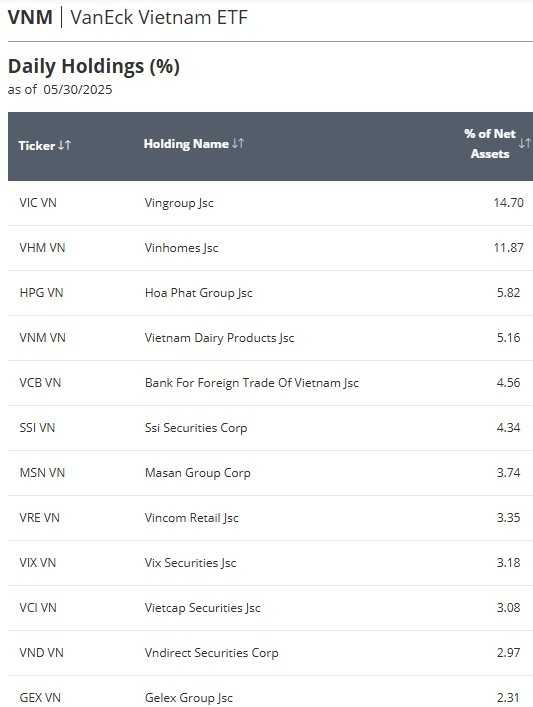533x707 pixels.
Task: Click the % of Net Assets header
Action: tap(490, 144)
